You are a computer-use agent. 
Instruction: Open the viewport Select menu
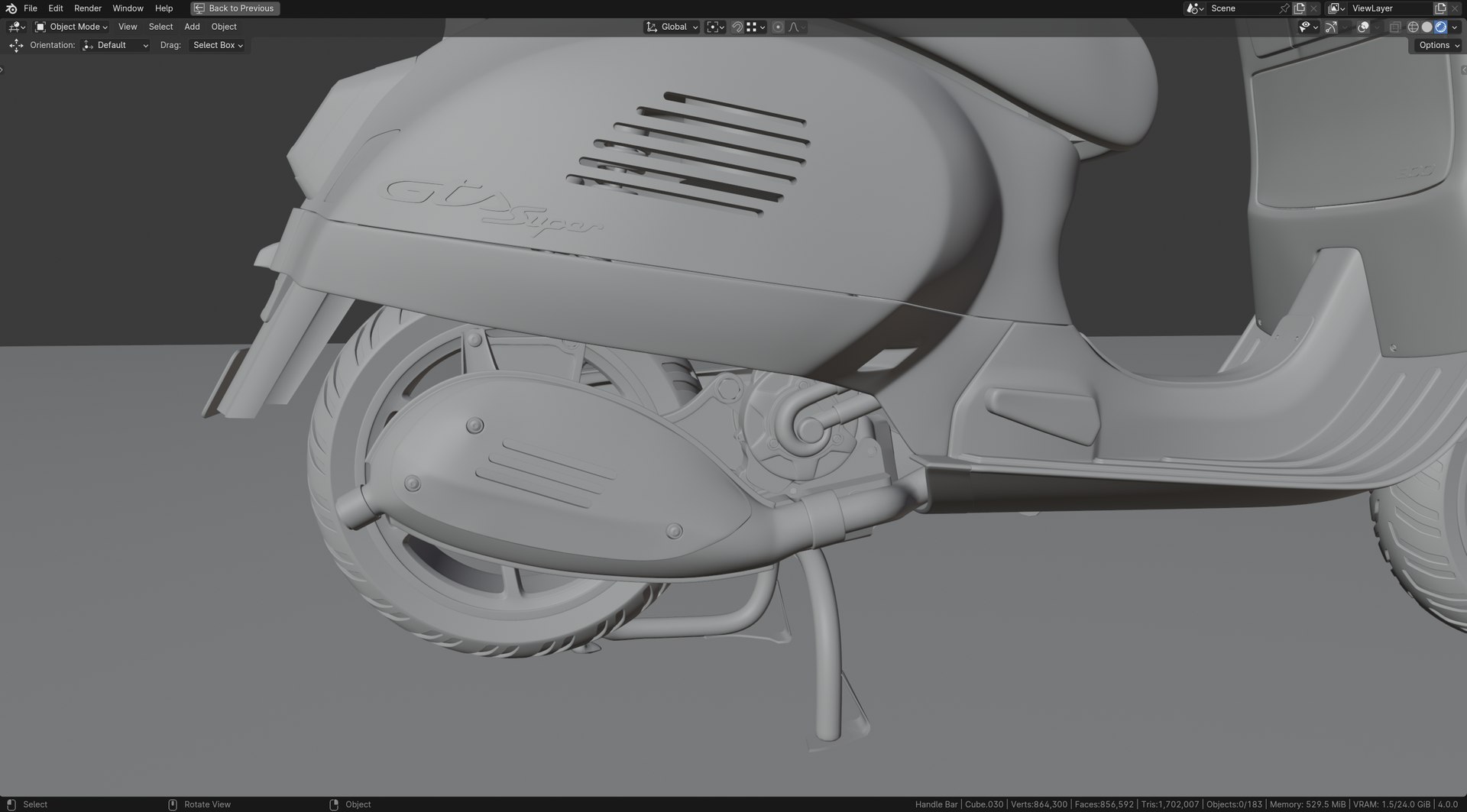coord(160,27)
